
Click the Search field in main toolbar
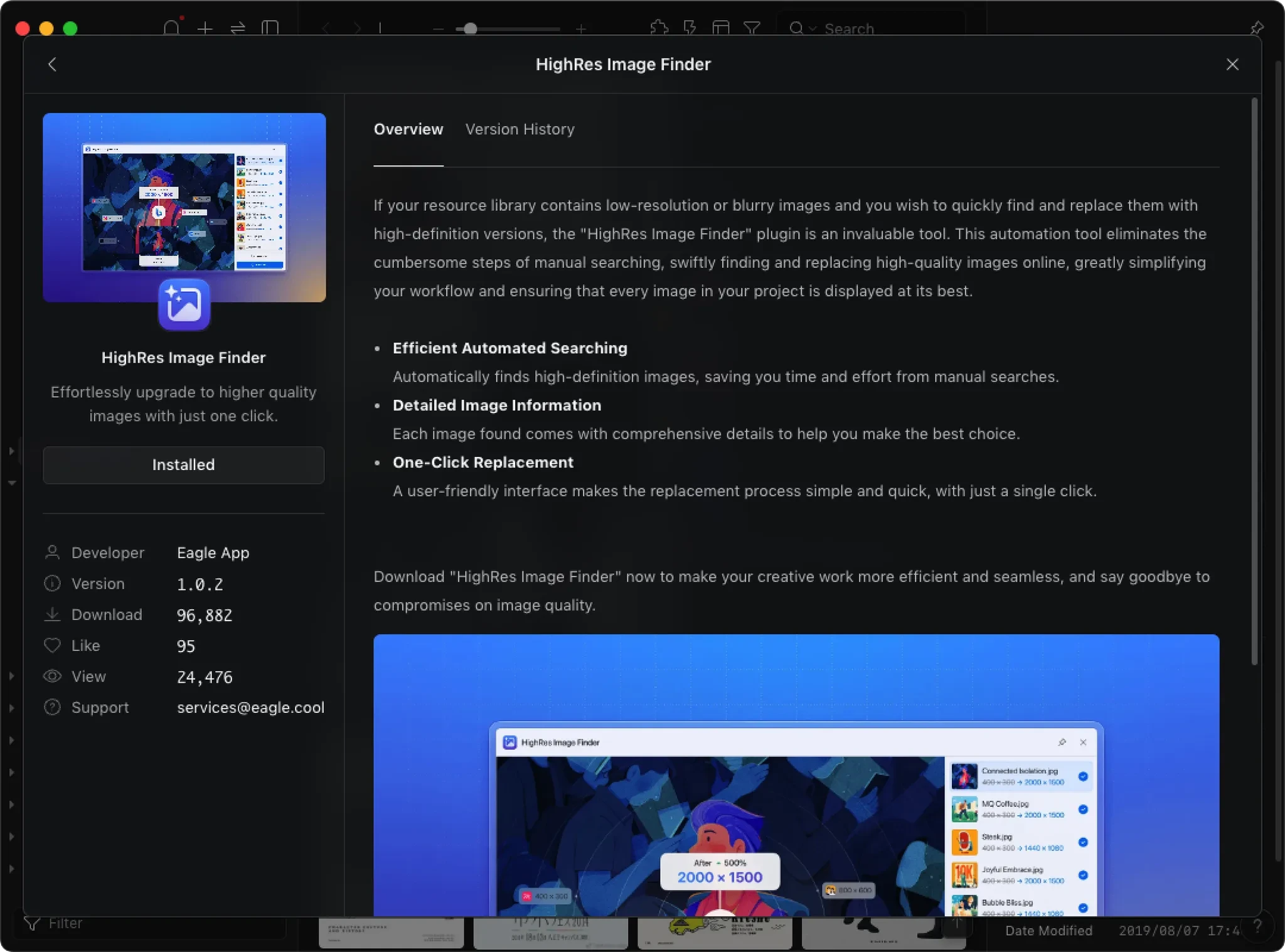[x=871, y=29]
